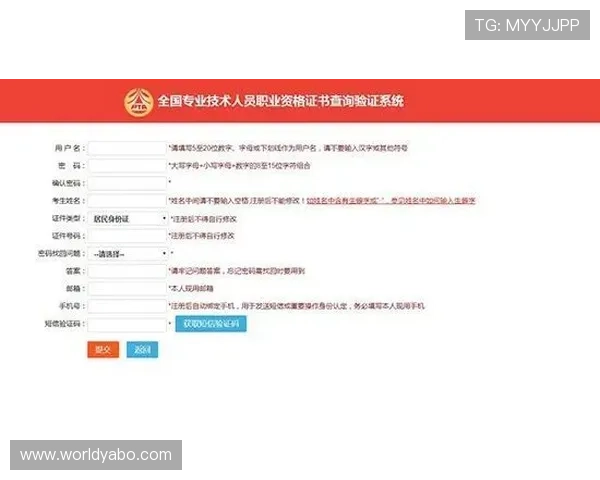
Task: Click the 短信验证码 SMS code field
Action: (x=127, y=325)
